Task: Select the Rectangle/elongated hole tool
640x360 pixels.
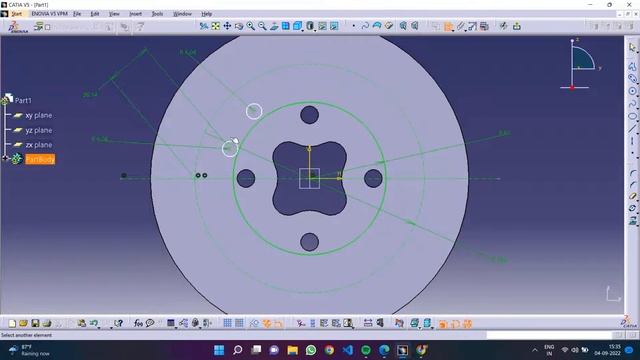Action: click(632, 79)
